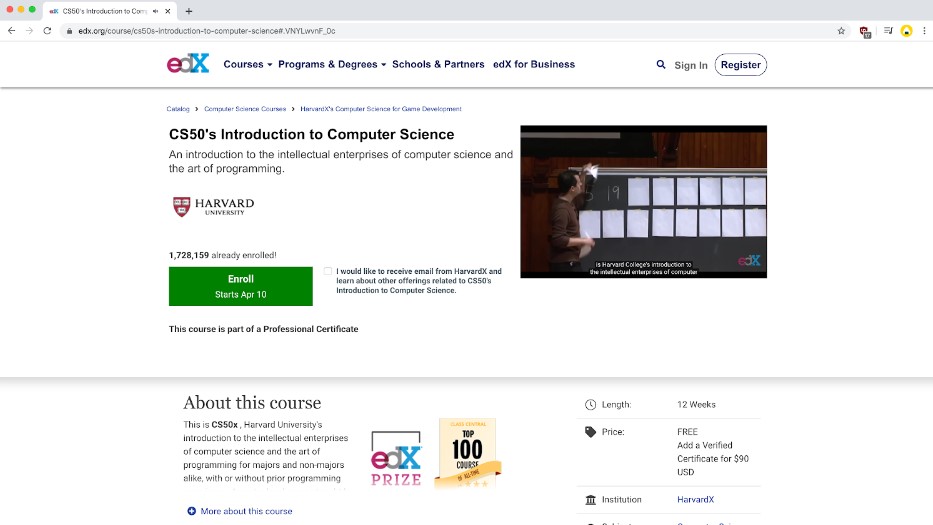Open edX for Business page
The image size is (933, 525).
point(534,64)
